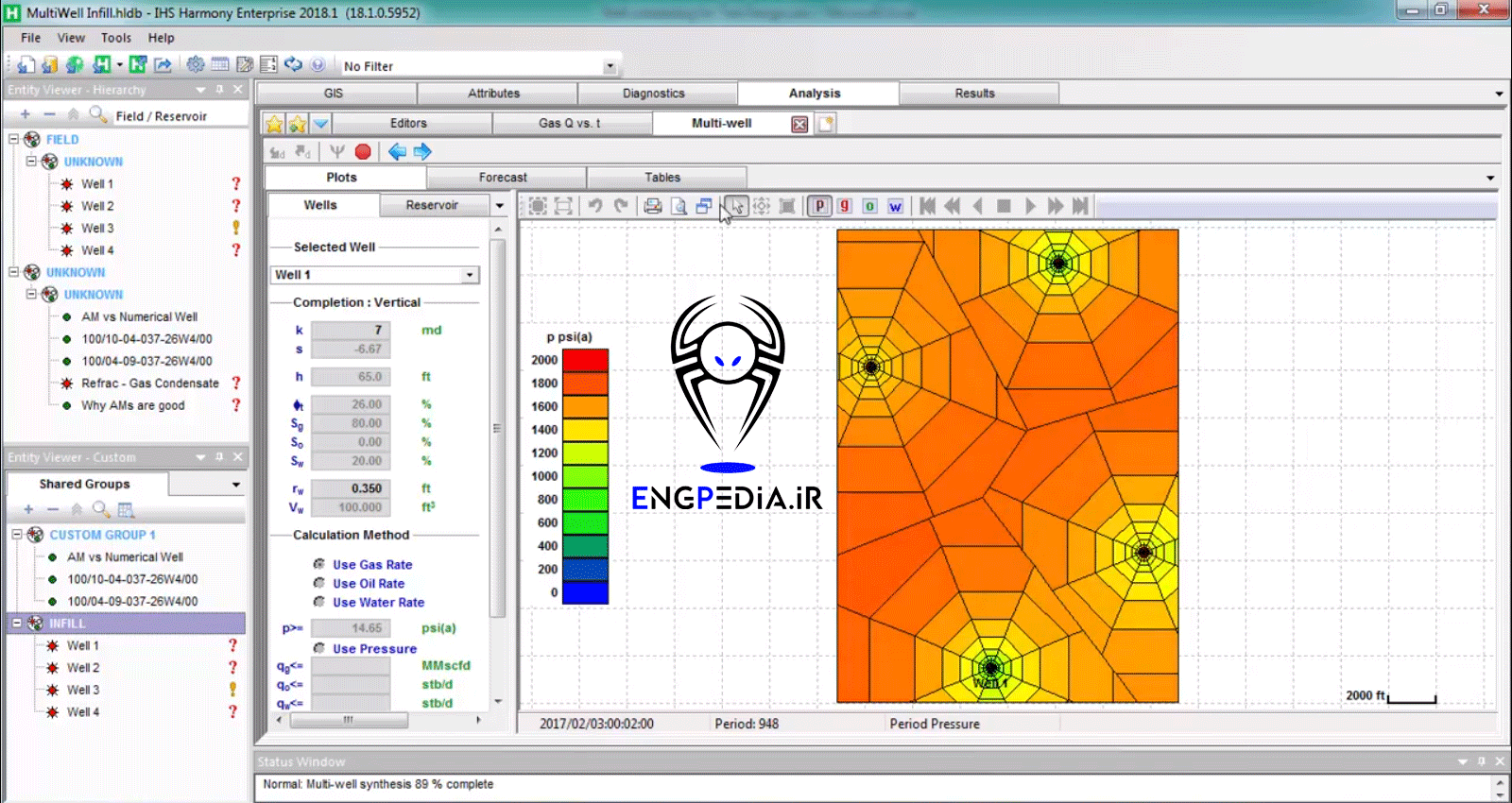Jump to last period of animation
Image resolution: width=1512 pixels, height=803 pixels.
(x=1080, y=206)
